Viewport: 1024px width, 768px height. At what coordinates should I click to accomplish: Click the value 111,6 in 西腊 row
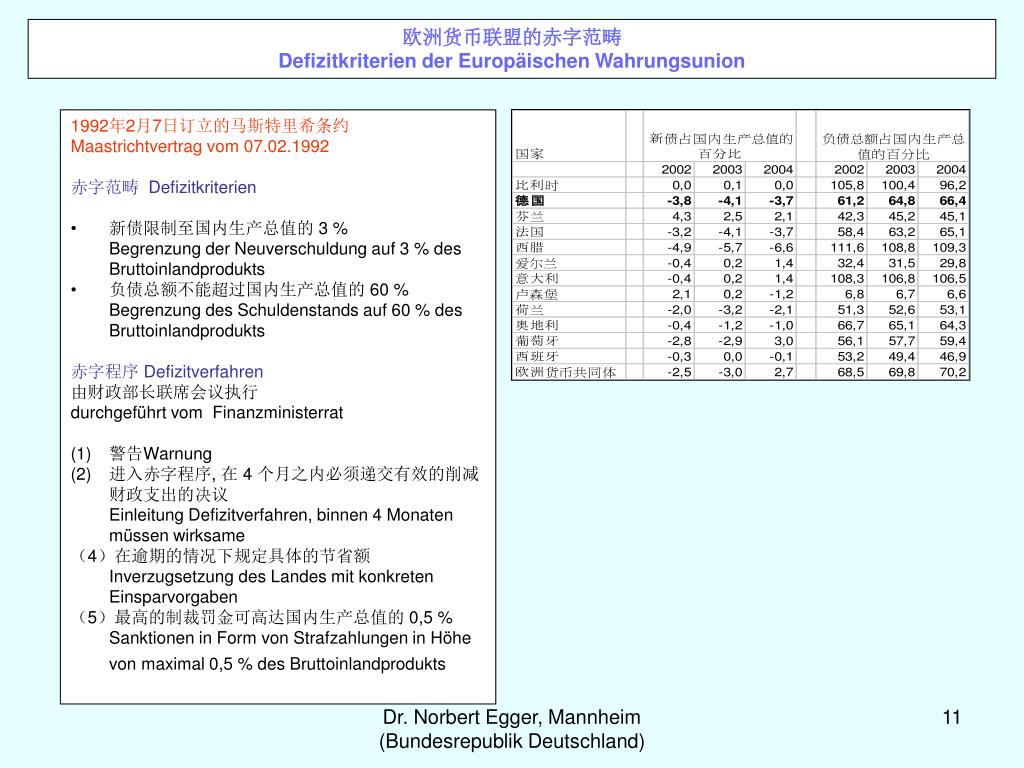point(848,248)
